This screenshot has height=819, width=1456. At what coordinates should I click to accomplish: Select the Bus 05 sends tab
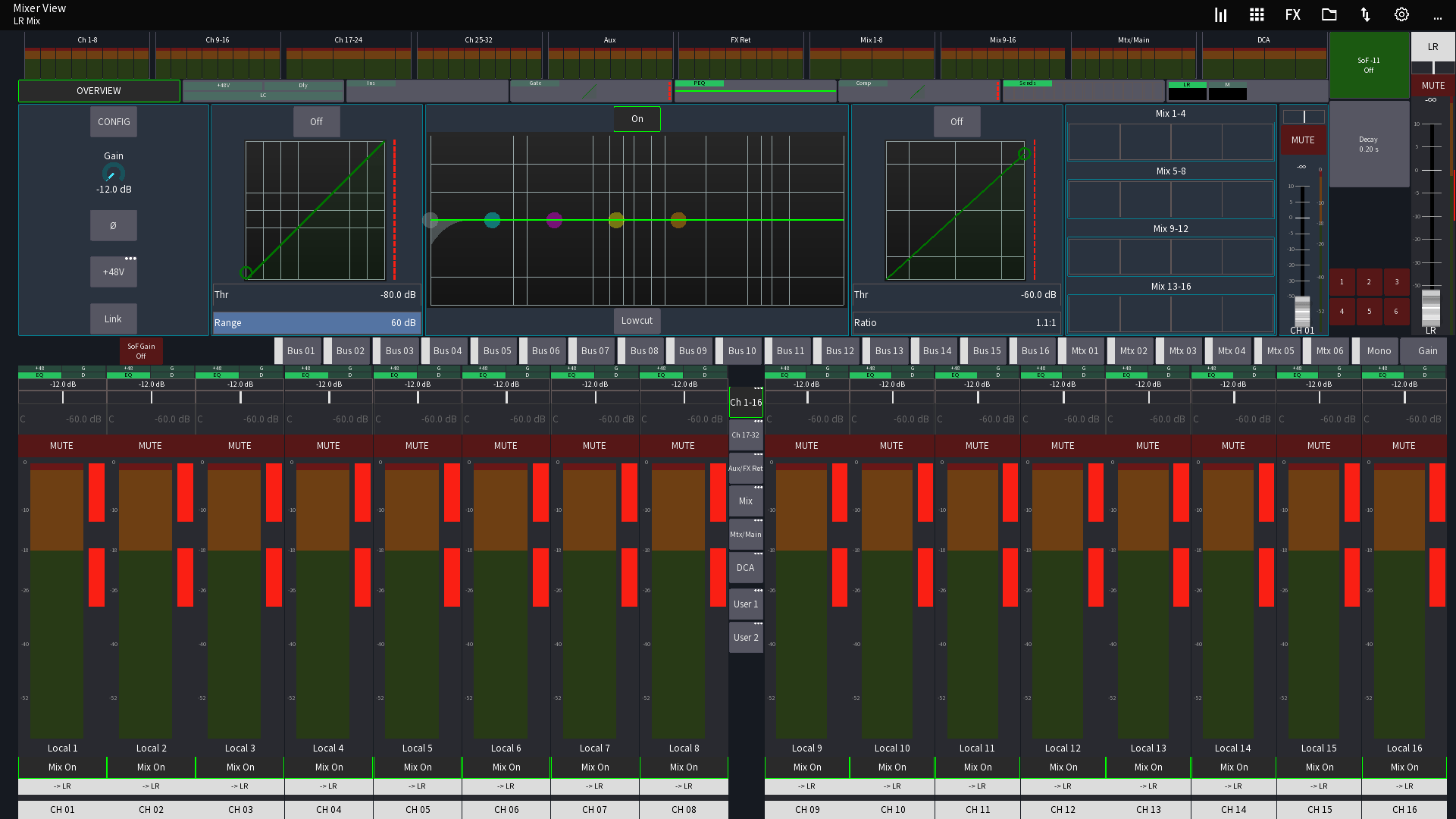[496, 350]
